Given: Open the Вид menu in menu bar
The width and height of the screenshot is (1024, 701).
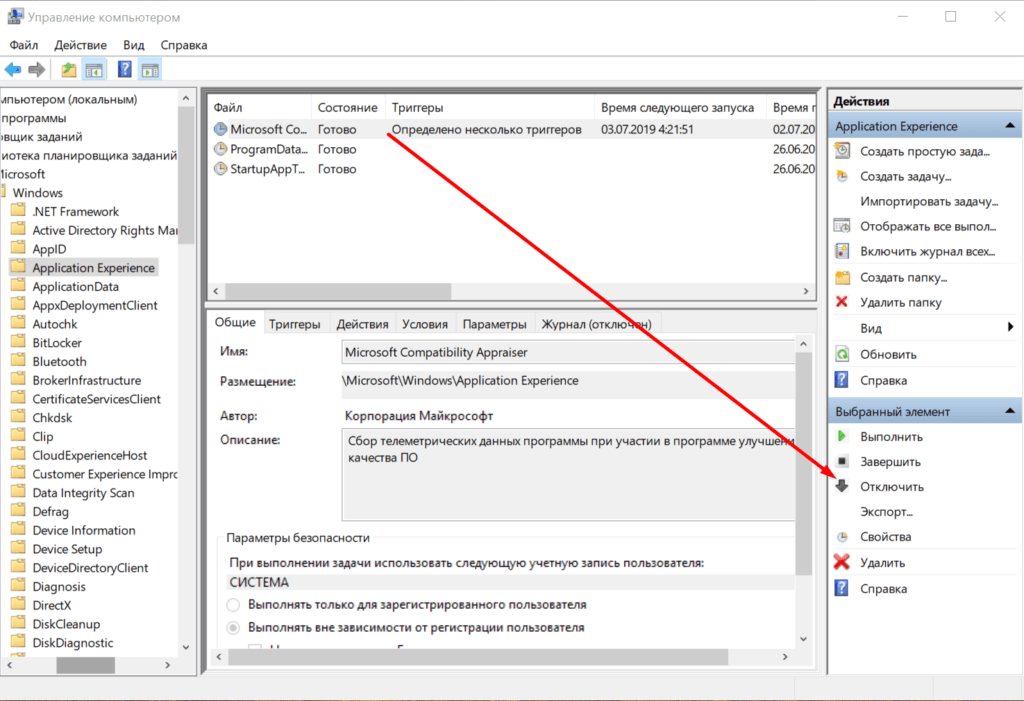Looking at the screenshot, I should pyautogui.click(x=133, y=45).
